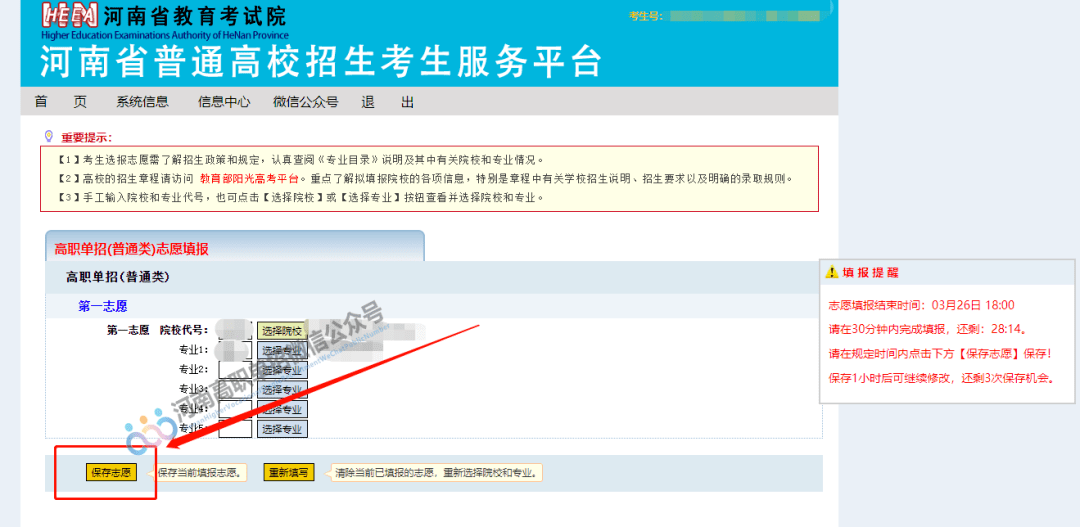1080x527 pixels.
Task: Select the 退出 menu item
Action: coord(388,102)
